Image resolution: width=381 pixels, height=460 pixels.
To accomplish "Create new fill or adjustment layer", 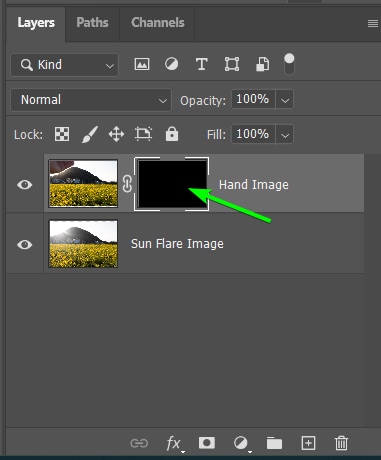I will (x=241, y=444).
